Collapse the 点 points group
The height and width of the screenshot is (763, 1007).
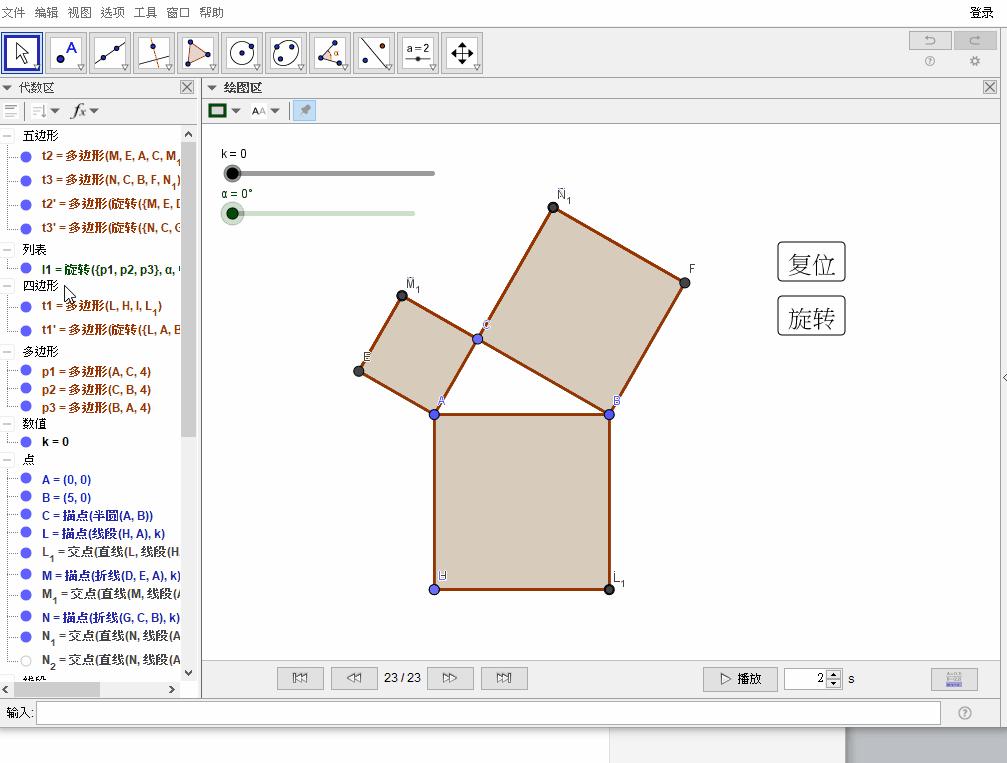[x=8, y=460]
